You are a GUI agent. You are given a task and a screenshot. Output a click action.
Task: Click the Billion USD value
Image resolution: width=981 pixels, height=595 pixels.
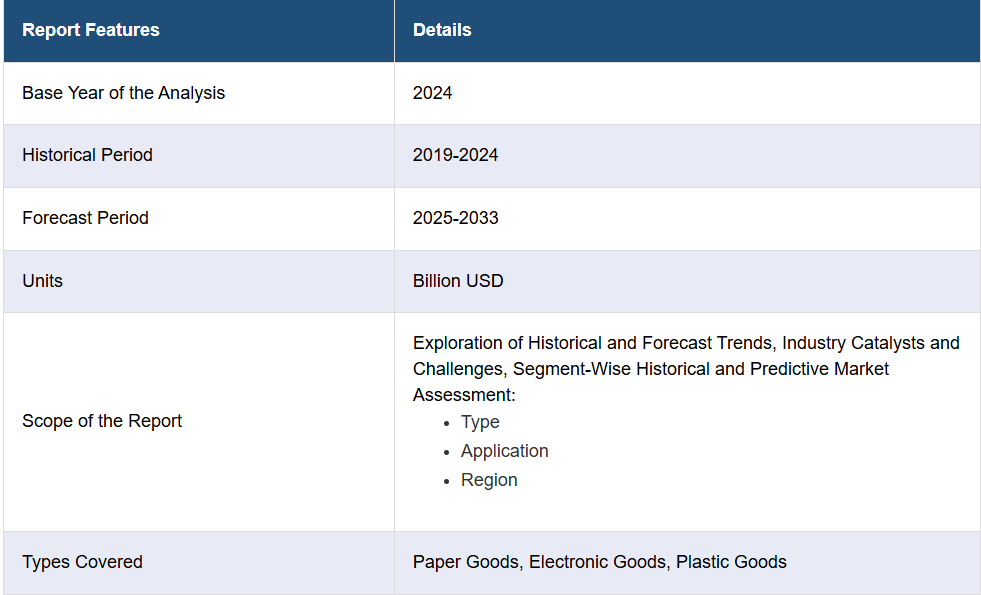point(458,281)
